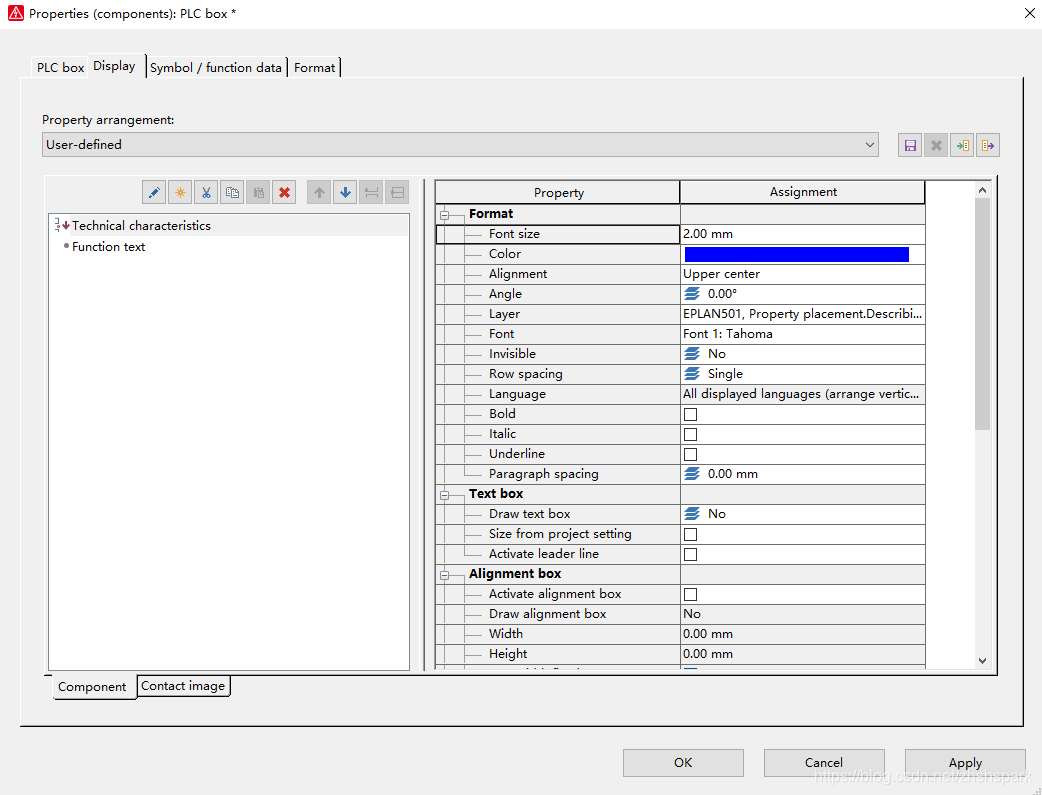Image resolution: width=1042 pixels, height=795 pixels.
Task: Click the New property star icon
Action: point(180,193)
